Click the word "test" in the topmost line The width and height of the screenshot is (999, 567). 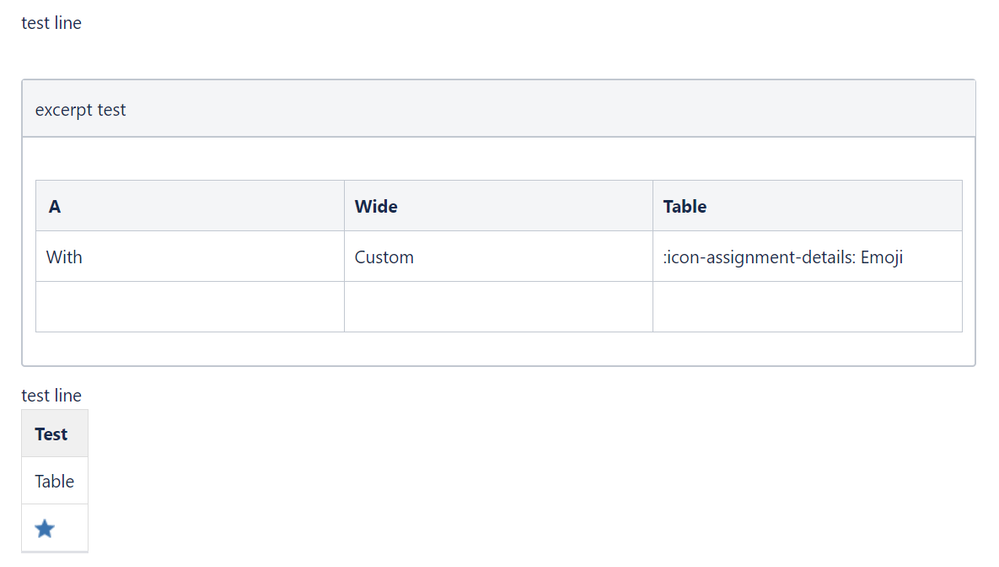click(35, 23)
